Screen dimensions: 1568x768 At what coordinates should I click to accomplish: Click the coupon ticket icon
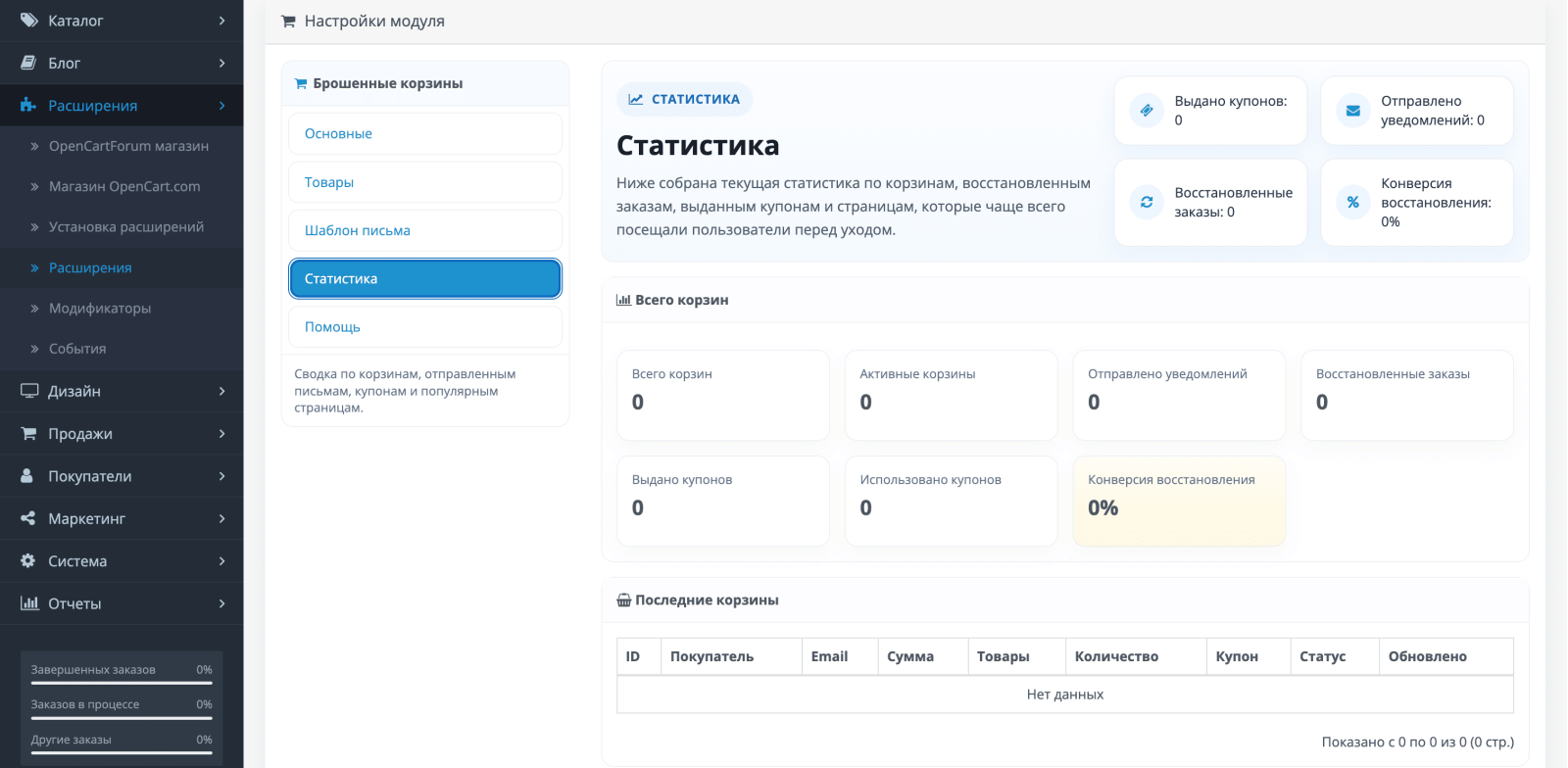pos(1147,111)
